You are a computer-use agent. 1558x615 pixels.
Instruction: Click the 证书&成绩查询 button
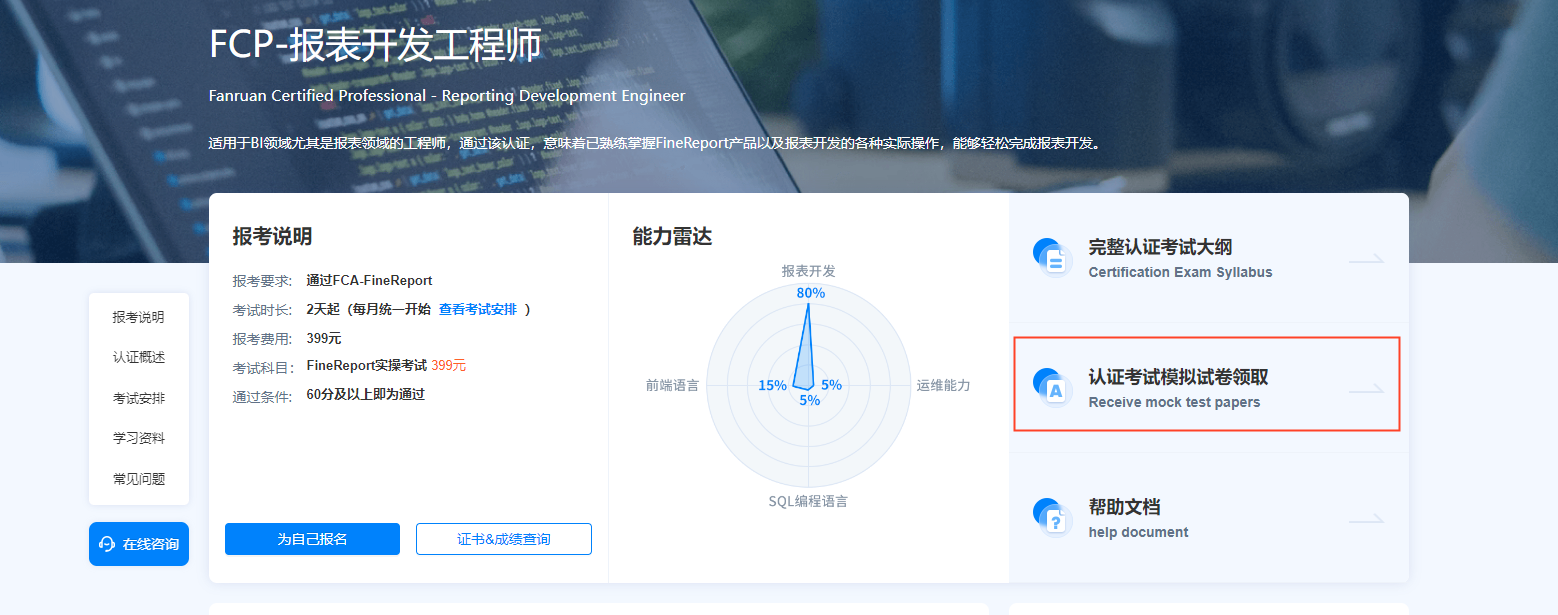[504, 539]
